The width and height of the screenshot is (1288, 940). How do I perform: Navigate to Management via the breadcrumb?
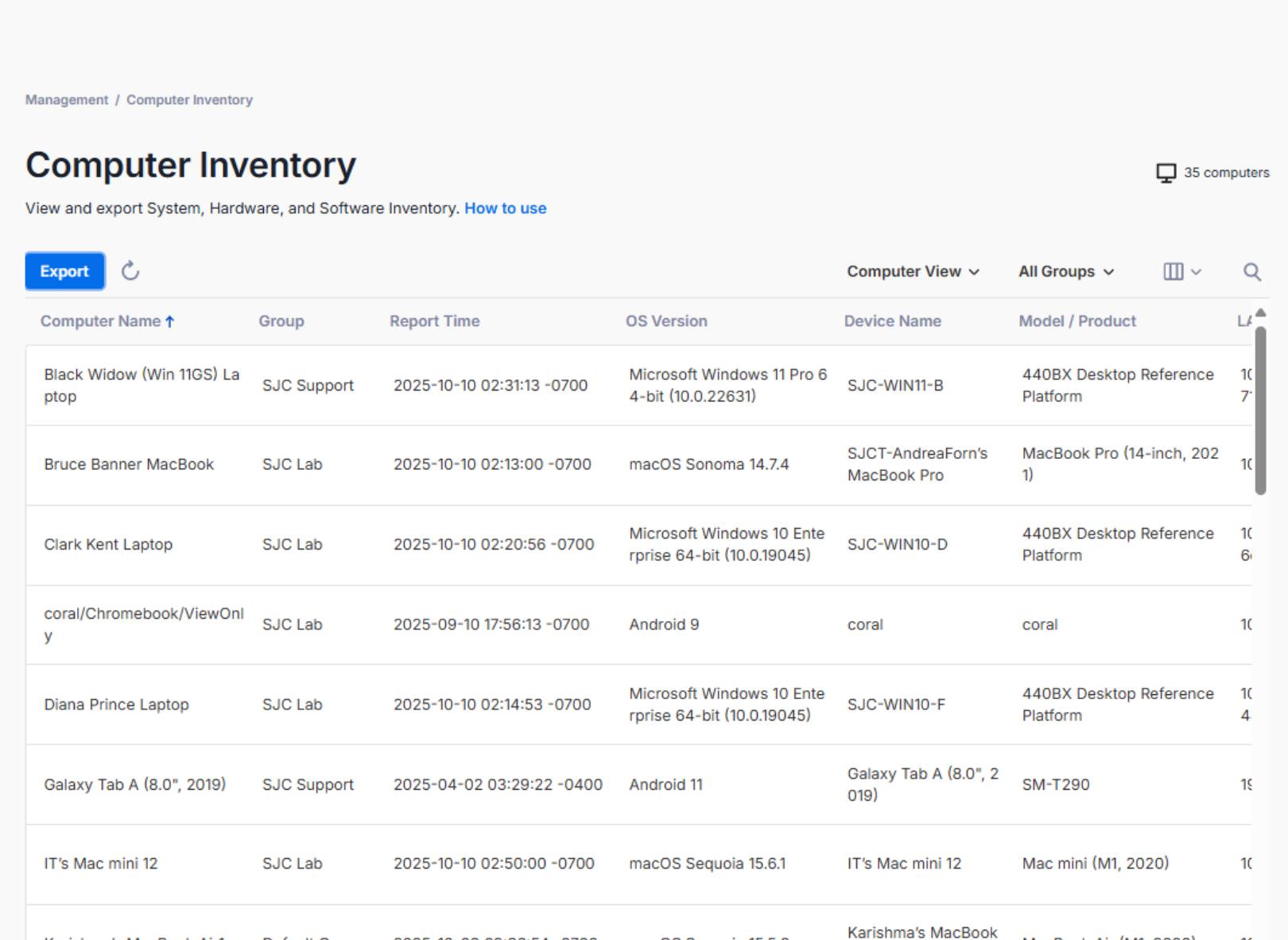(66, 99)
